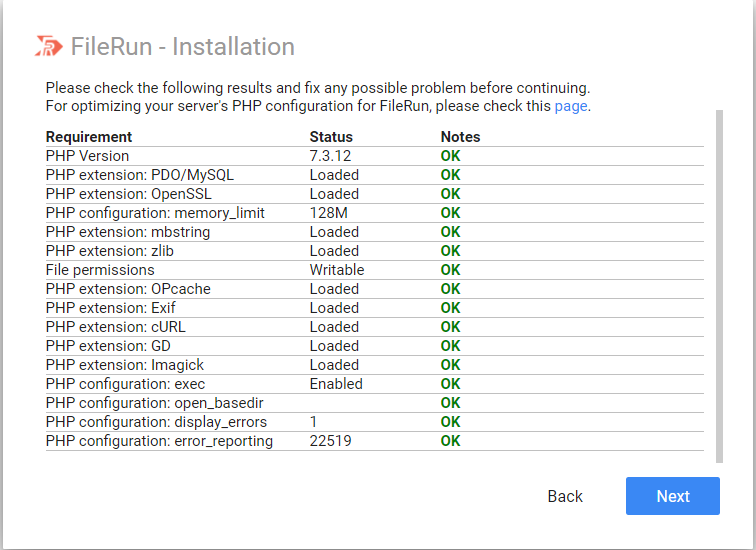Click the 'Loaded' status for Imagick
756x550 pixels.
pyautogui.click(x=334, y=365)
